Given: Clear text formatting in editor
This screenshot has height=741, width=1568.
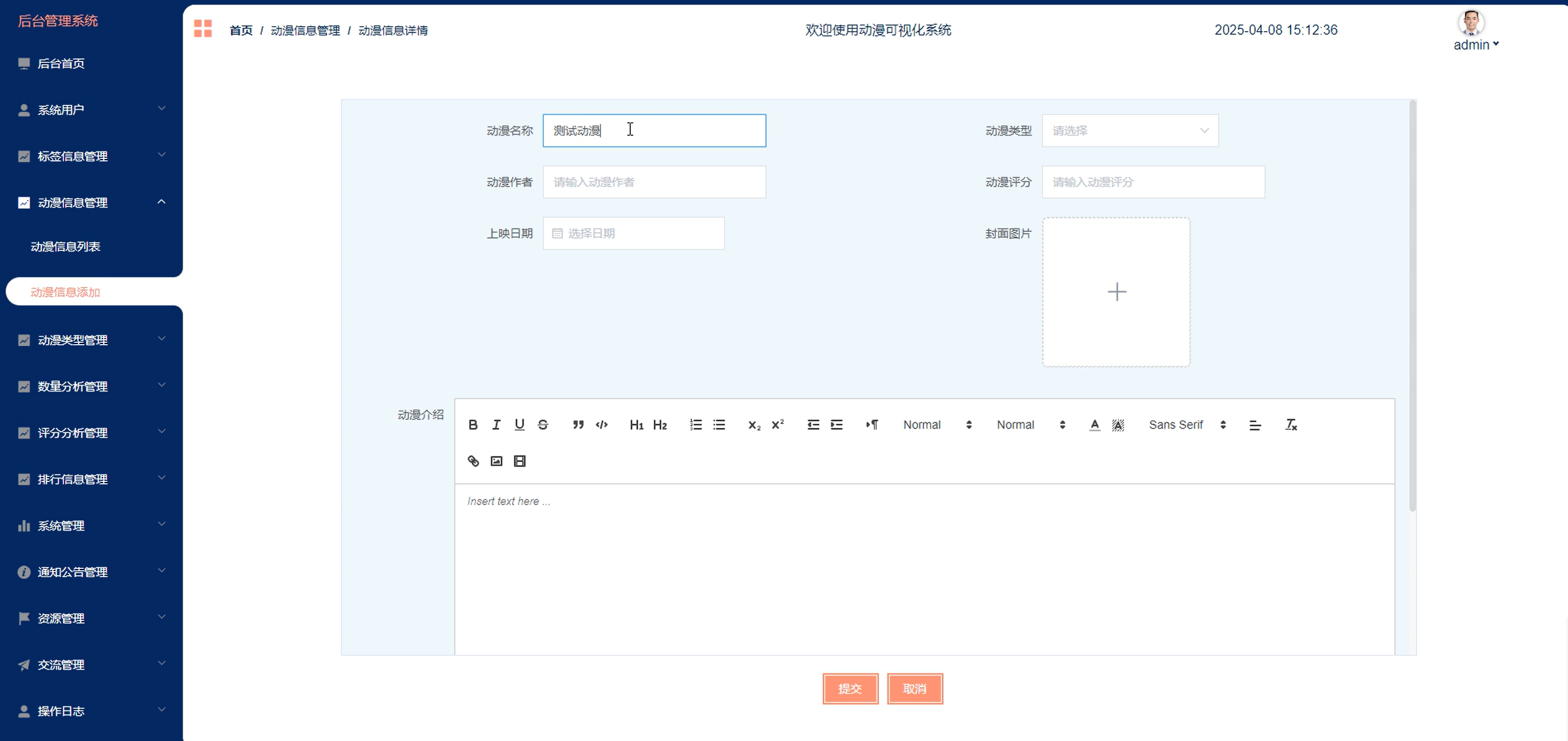Looking at the screenshot, I should pos(1291,425).
